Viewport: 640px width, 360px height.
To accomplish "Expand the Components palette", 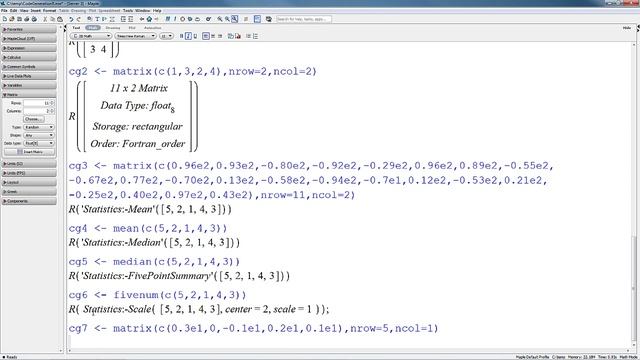I will (x=29, y=201).
